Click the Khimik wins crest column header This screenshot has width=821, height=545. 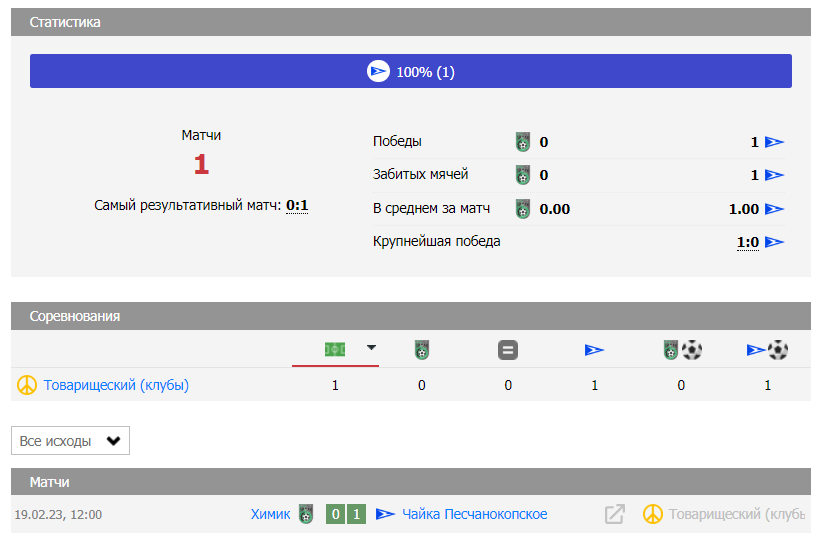click(422, 350)
